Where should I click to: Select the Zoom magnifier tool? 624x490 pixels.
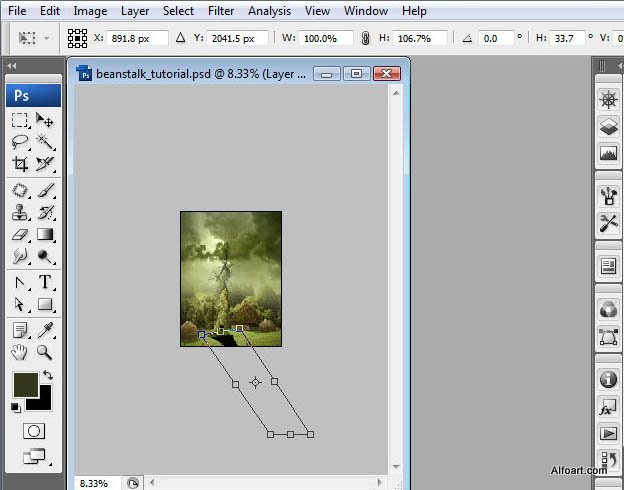45,352
